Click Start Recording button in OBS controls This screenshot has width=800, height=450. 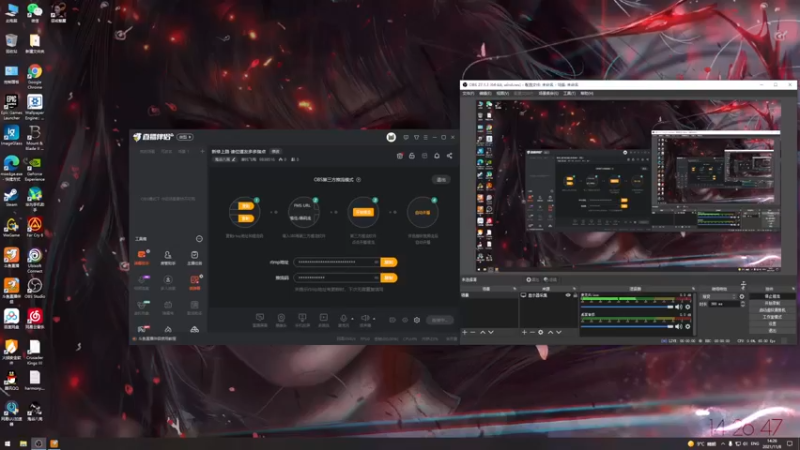(772, 303)
